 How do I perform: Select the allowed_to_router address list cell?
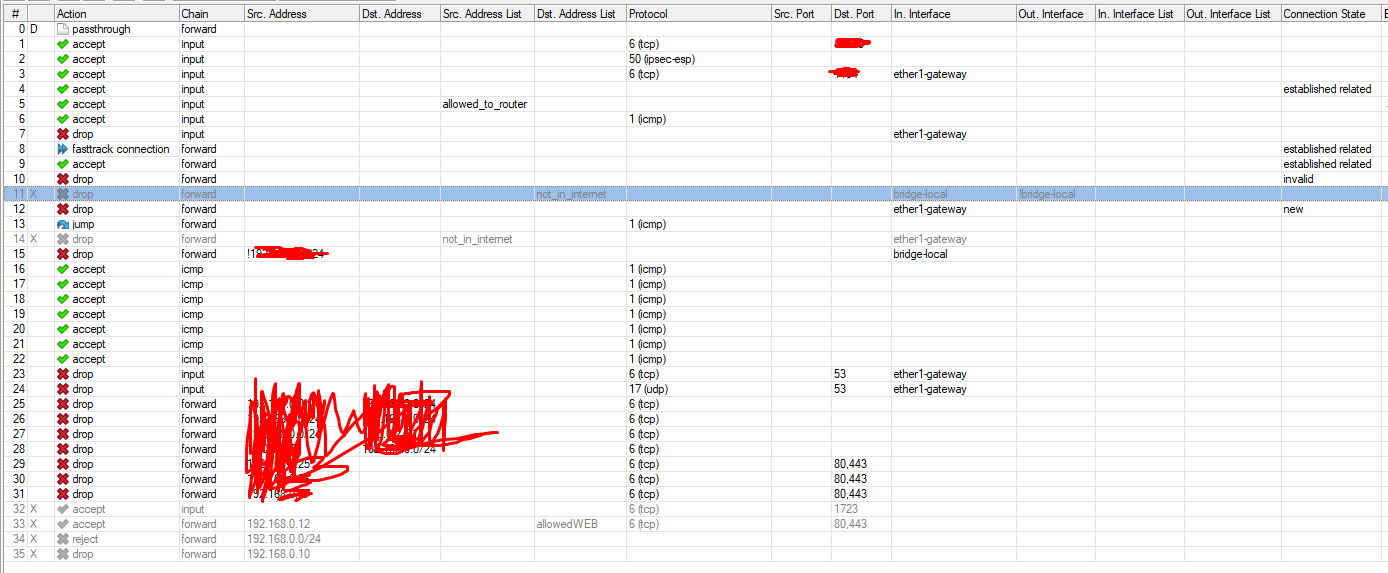484,104
